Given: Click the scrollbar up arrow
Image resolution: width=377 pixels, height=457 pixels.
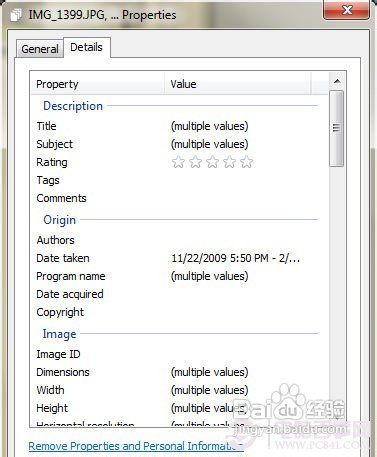Looking at the screenshot, I should pyautogui.click(x=337, y=81).
